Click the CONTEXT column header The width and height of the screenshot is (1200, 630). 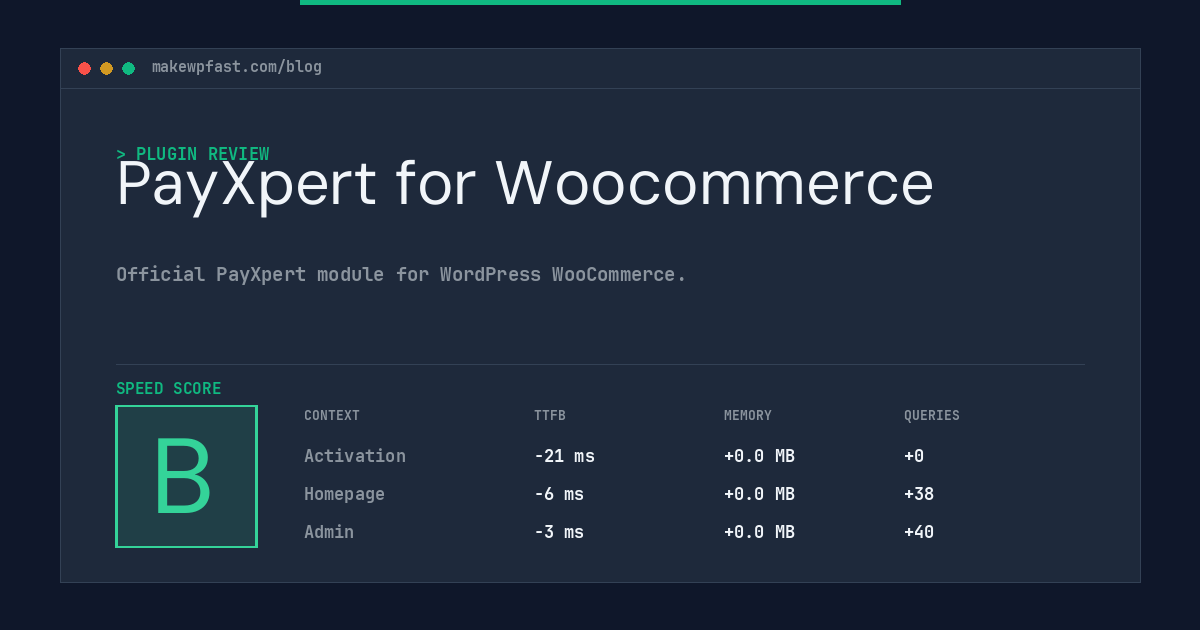click(332, 416)
